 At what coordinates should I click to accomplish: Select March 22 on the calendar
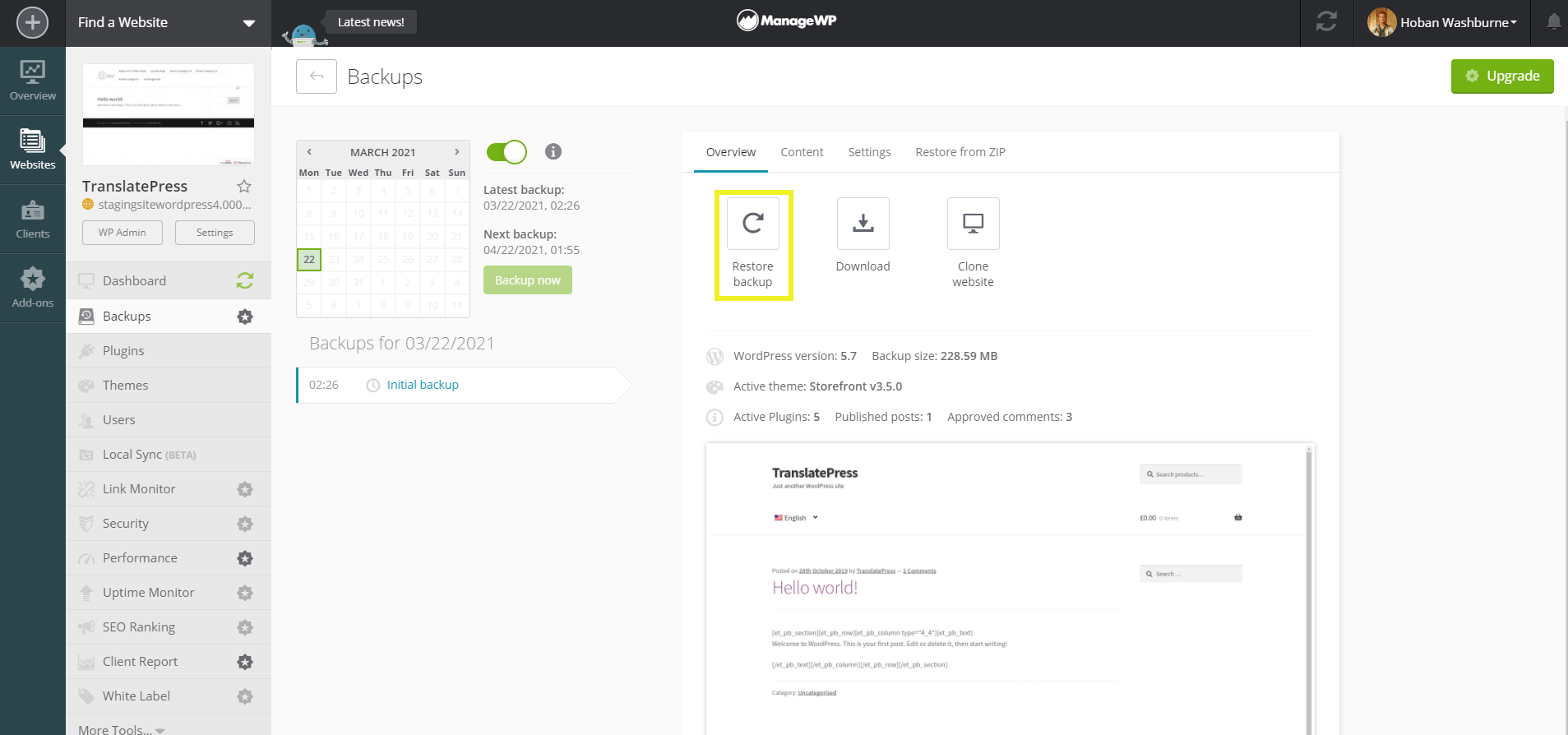click(309, 260)
